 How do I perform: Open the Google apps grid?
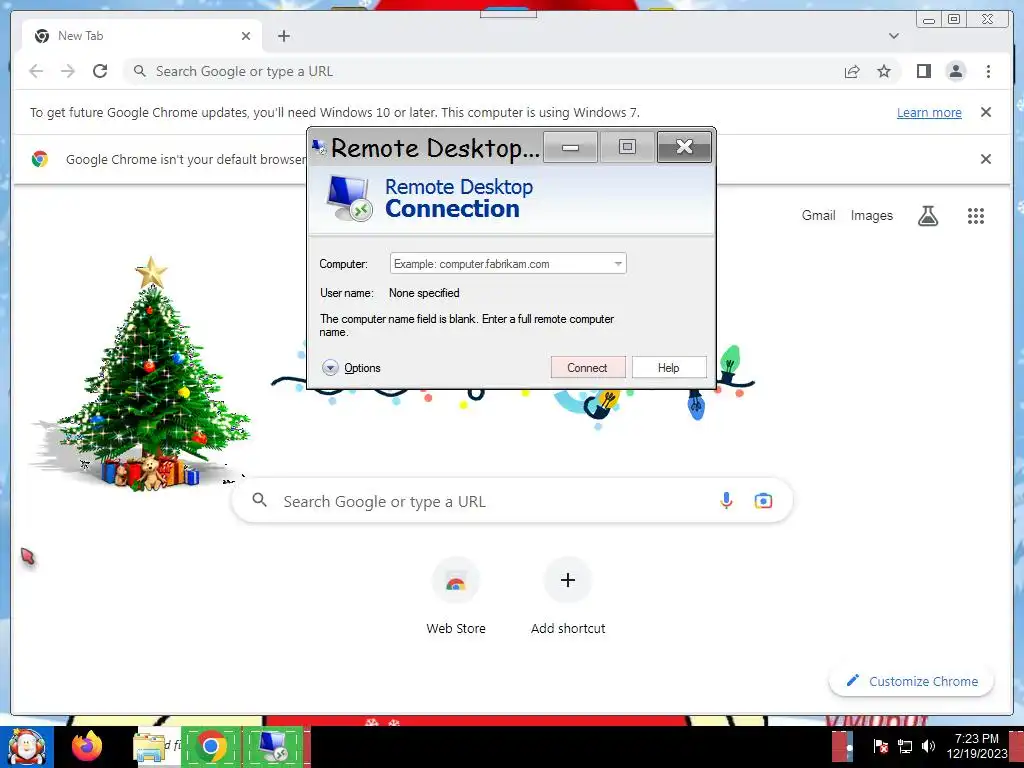click(x=976, y=216)
